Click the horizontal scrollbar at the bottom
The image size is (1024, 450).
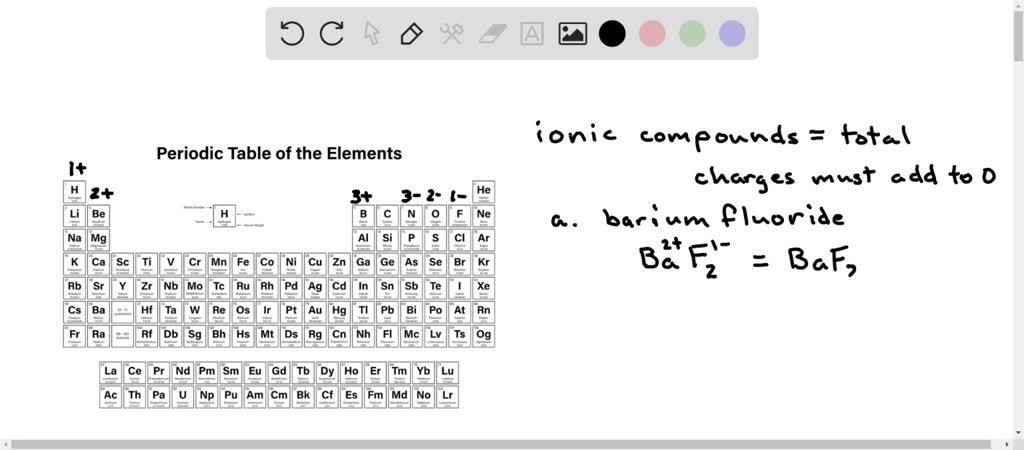[512, 443]
